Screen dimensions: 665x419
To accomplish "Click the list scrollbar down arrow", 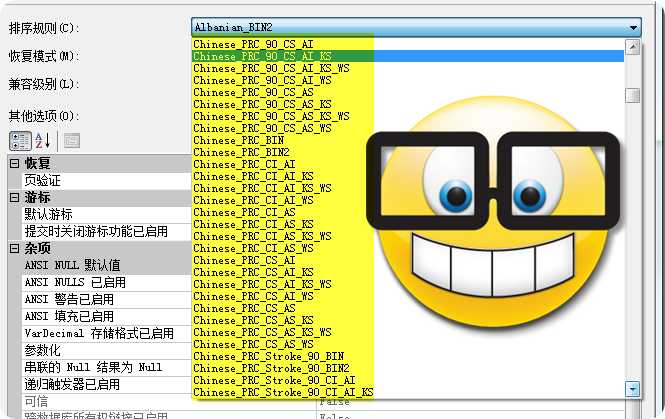I will pos(632,389).
